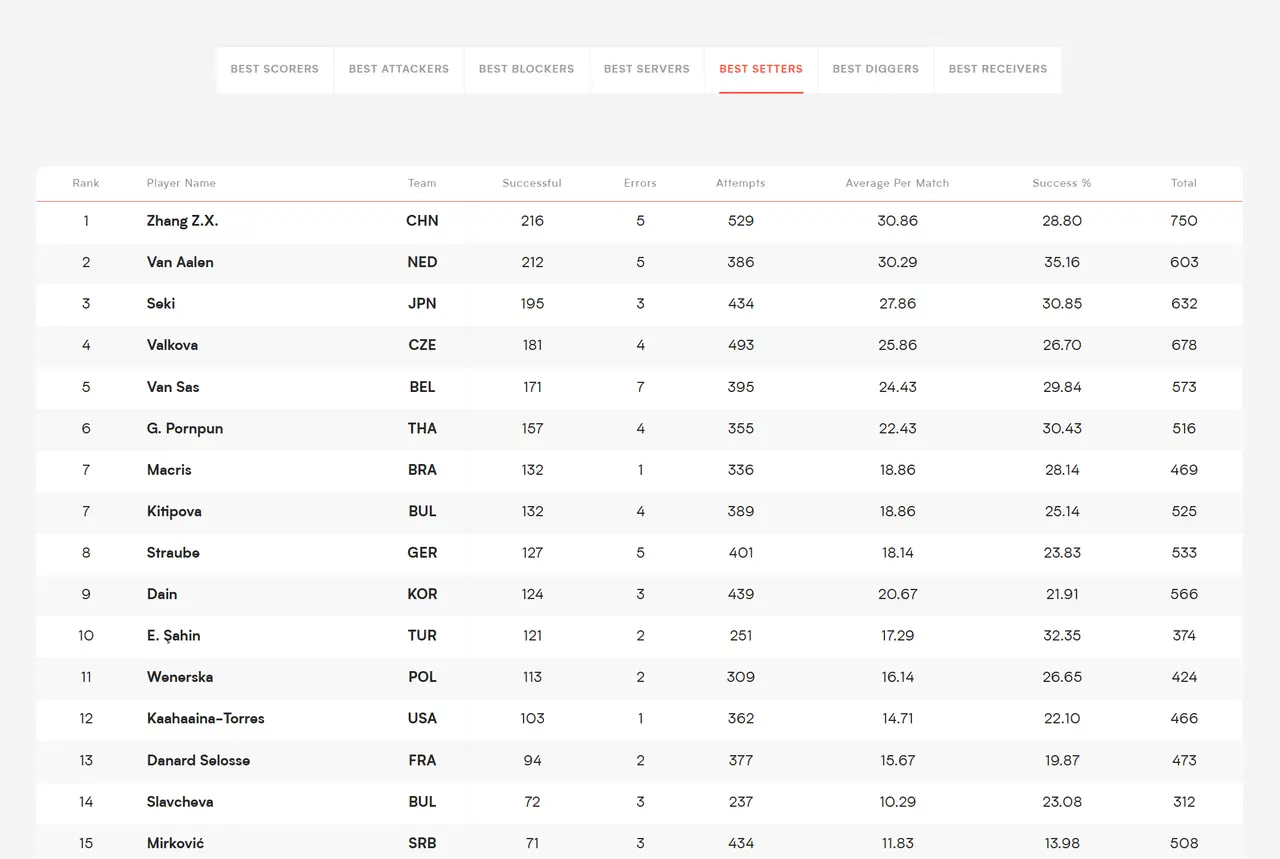1280x859 pixels.
Task: Click Zhang Z.X.'s attempts value 529
Action: click(x=741, y=221)
